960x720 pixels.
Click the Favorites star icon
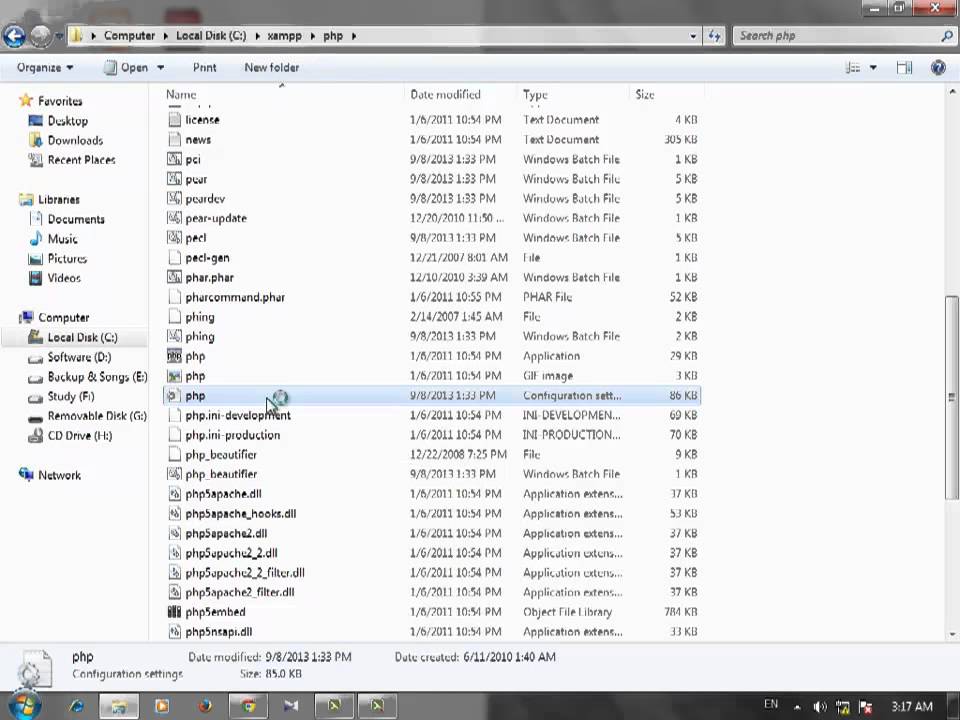pos(25,100)
